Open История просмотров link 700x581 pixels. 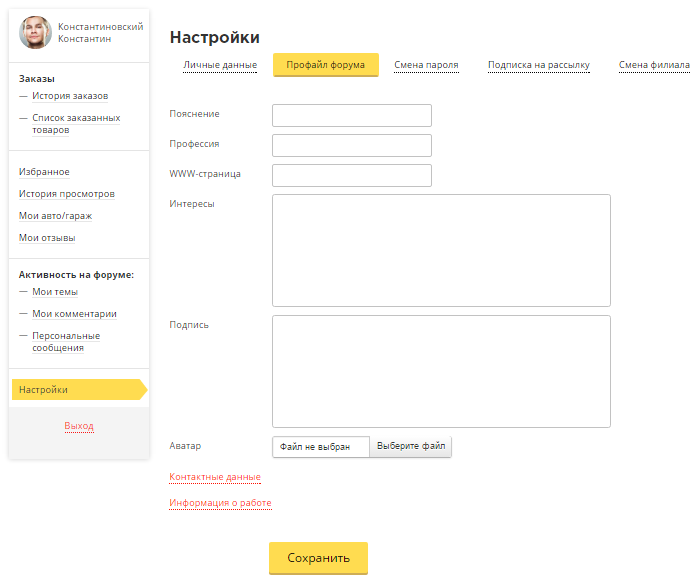pos(67,194)
